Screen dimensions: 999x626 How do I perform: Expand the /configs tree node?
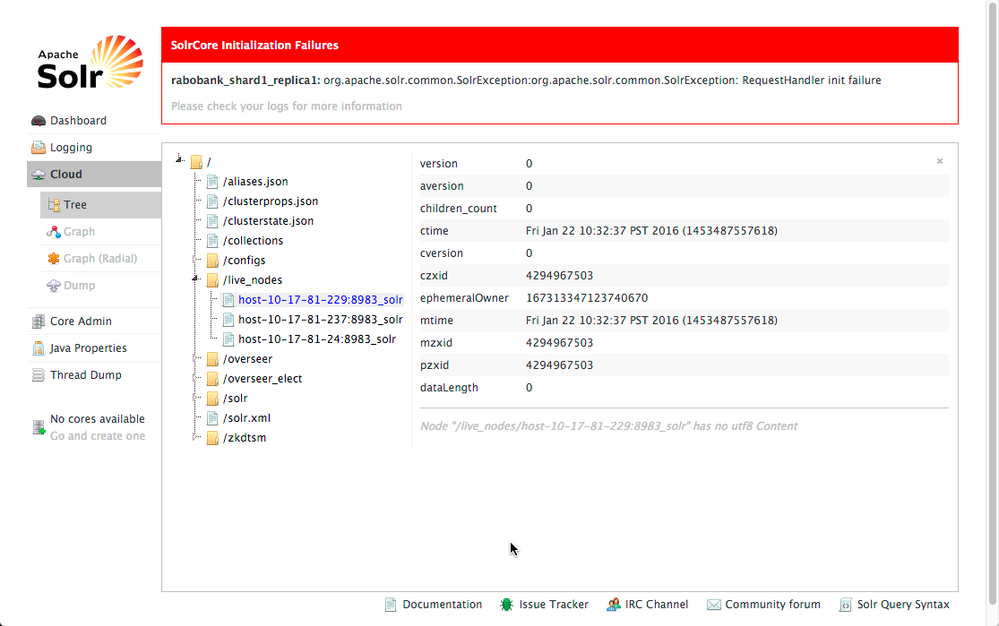coord(196,259)
